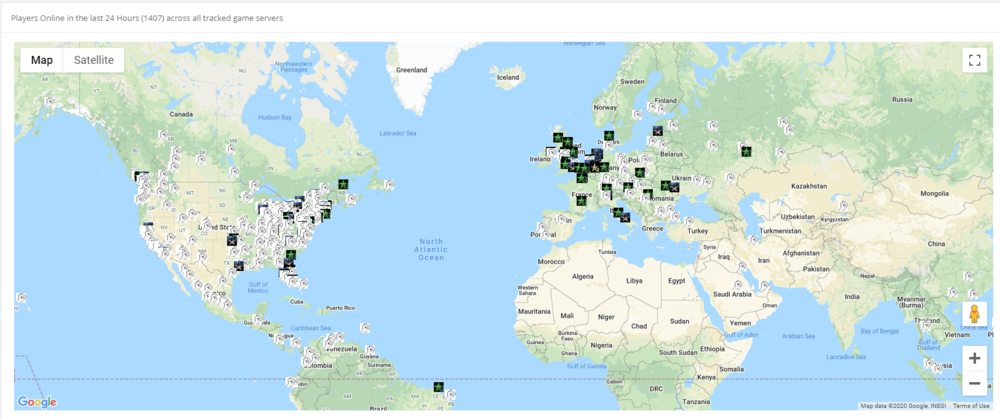Click the Google logo on the map
This screenshot has height=419, width=1000.
[x=37, y=402]
